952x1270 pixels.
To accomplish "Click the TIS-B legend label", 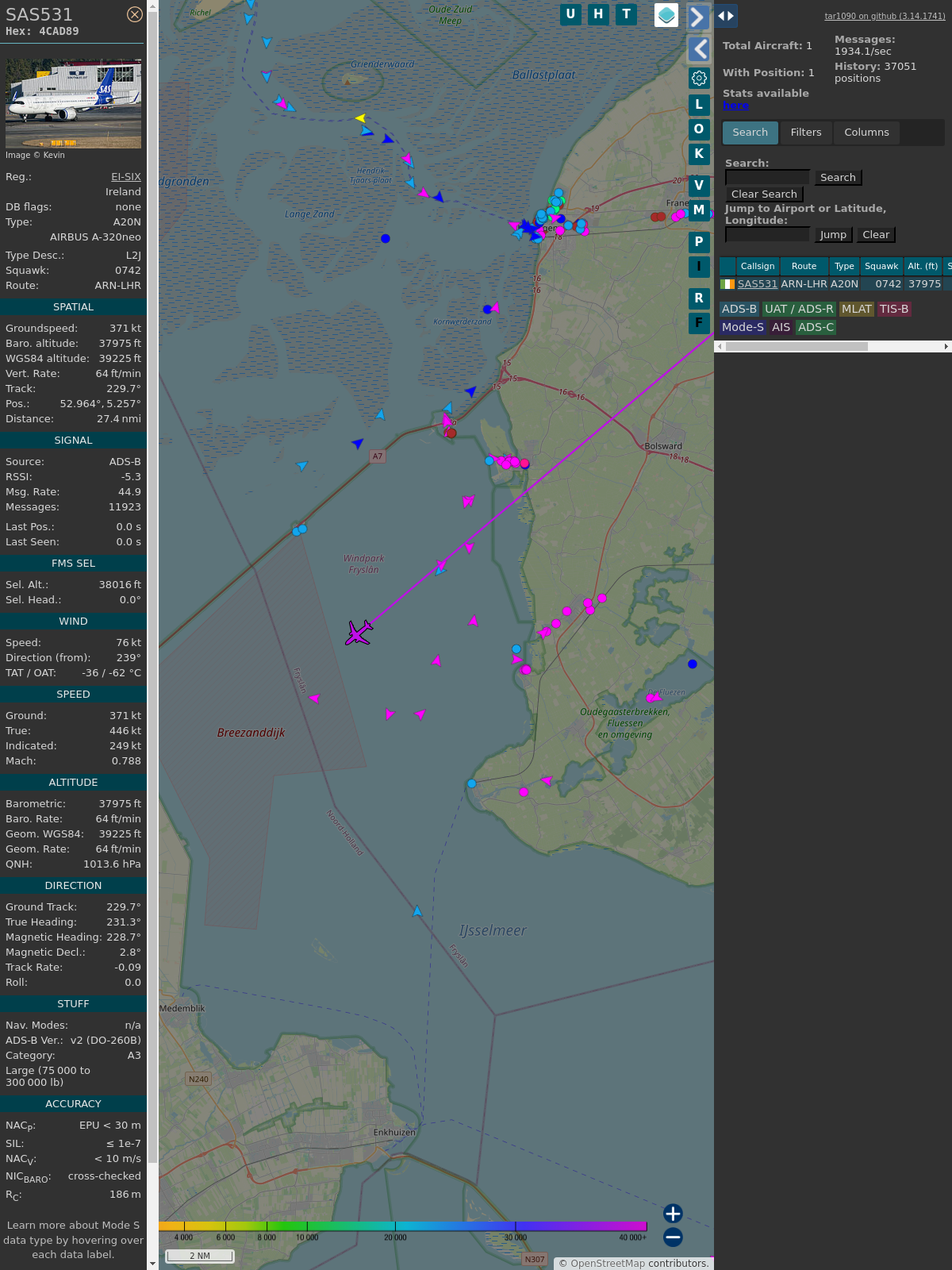I will (894, 310).
